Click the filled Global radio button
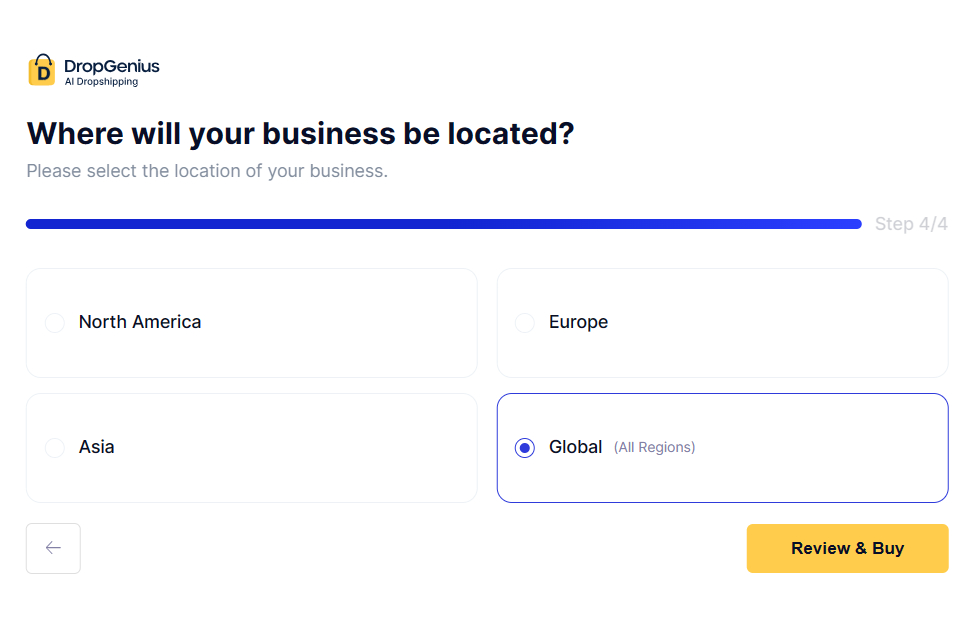 point(525,447)
